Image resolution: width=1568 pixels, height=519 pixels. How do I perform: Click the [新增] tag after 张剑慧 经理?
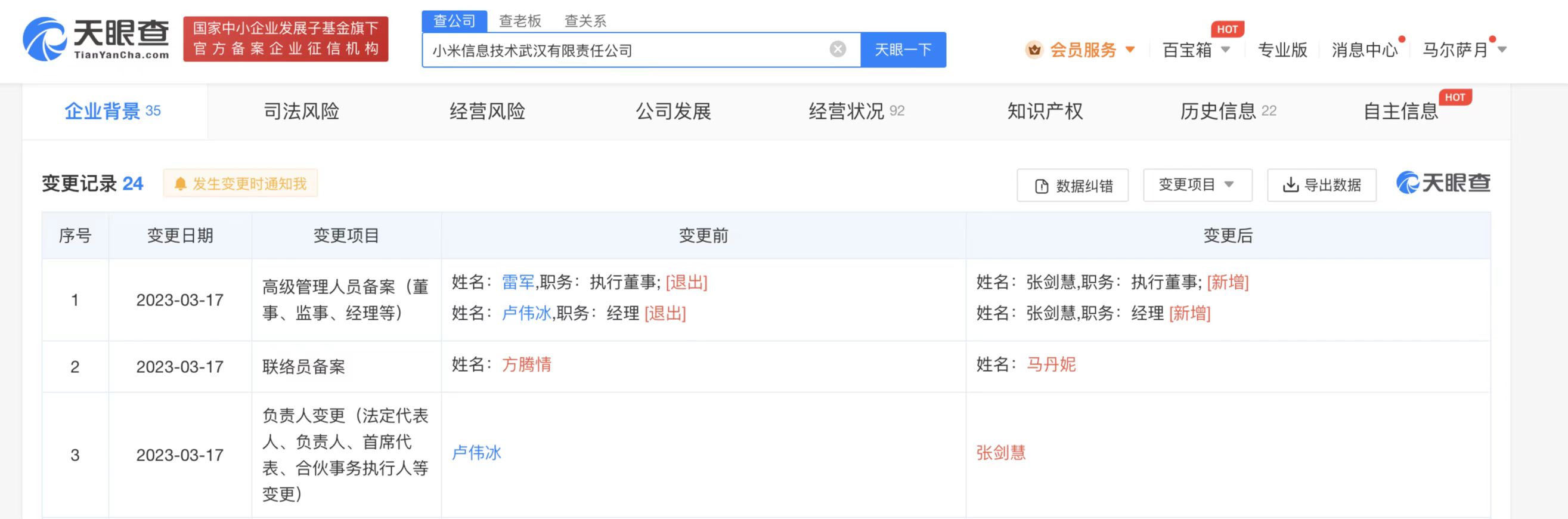tap(1190, 313)
